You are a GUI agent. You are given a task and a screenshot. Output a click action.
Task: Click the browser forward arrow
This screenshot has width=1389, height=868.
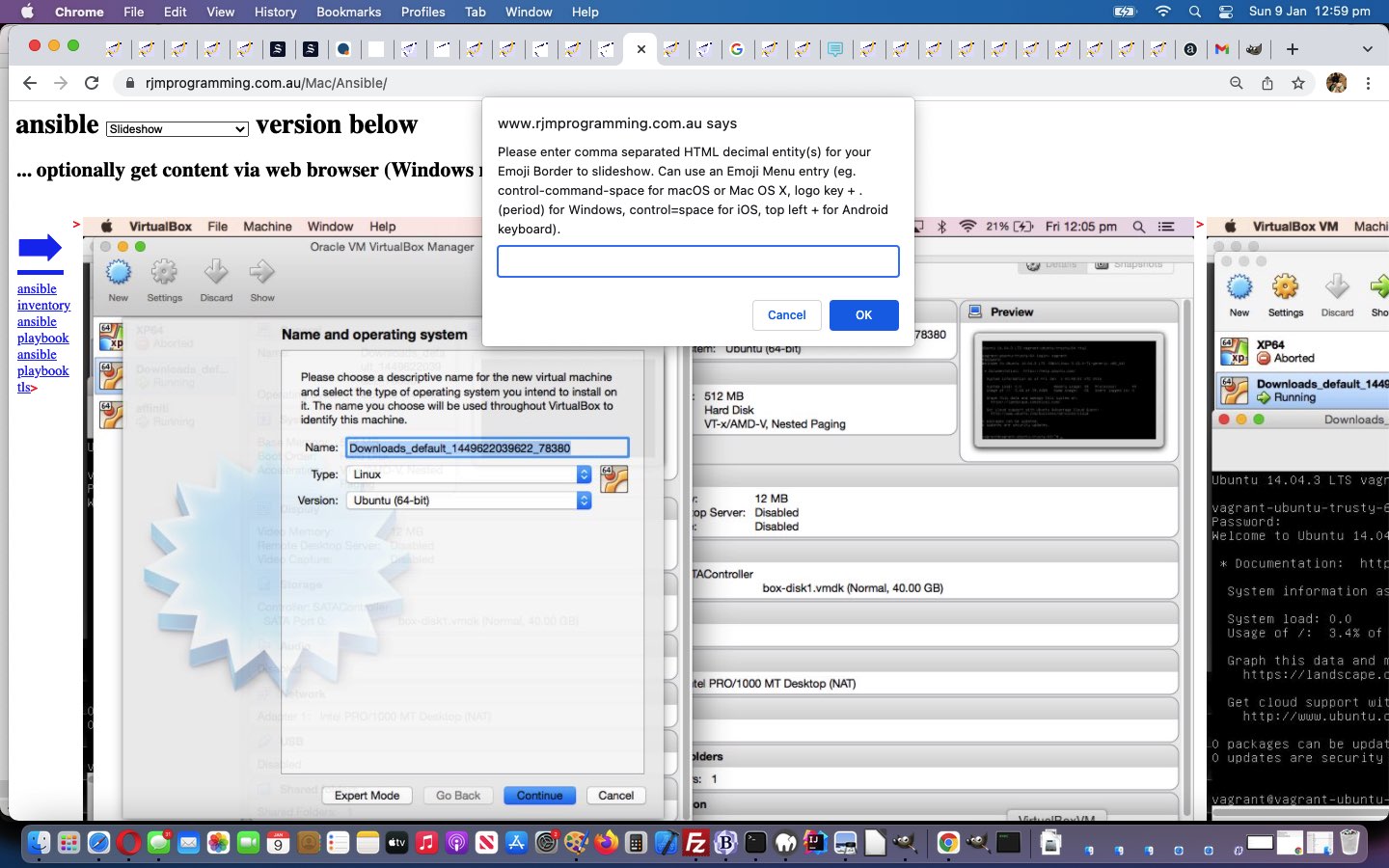tap(61, 83)
